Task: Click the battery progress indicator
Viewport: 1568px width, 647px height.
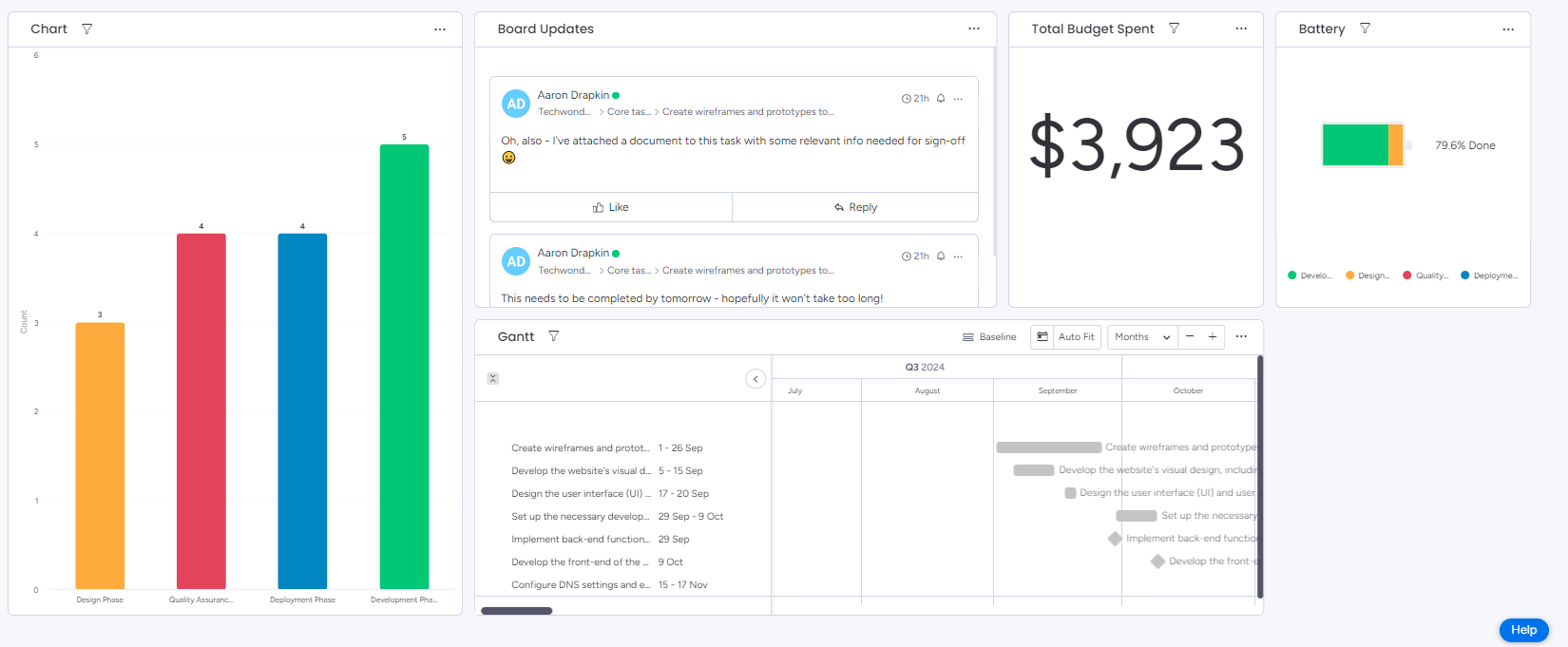Action: point(1367,145)
